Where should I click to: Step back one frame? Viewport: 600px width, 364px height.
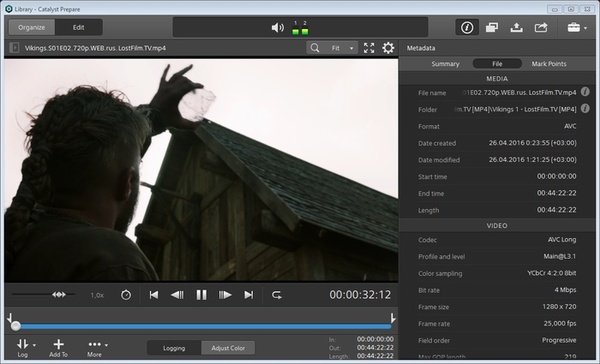(177, 295)
